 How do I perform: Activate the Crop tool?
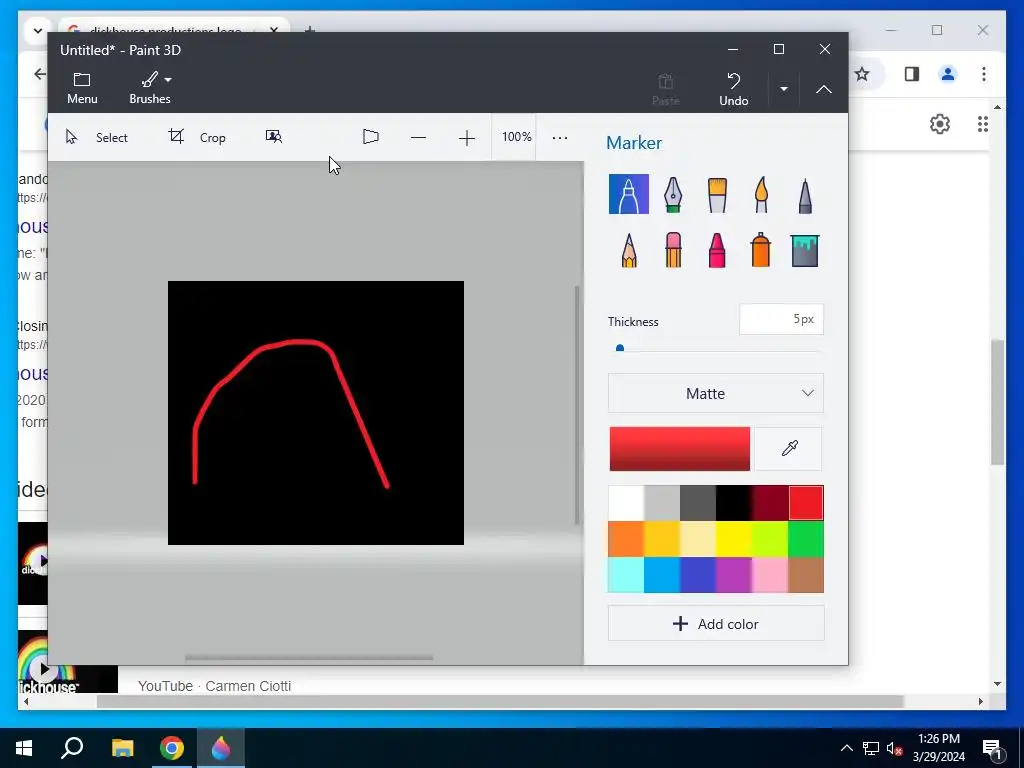197,137
